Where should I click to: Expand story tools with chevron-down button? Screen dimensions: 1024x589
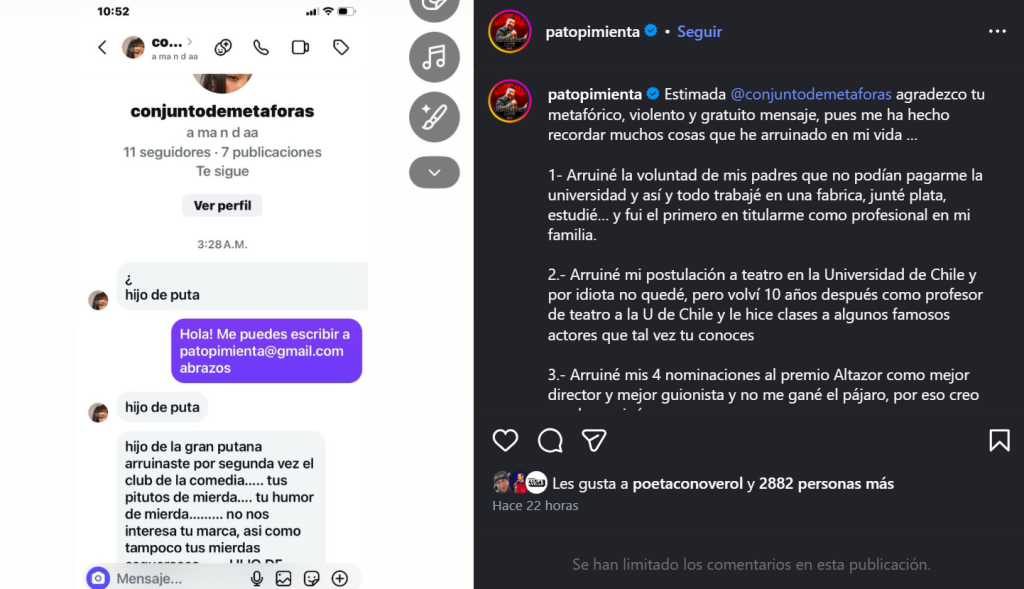click(x=434, y=172)
